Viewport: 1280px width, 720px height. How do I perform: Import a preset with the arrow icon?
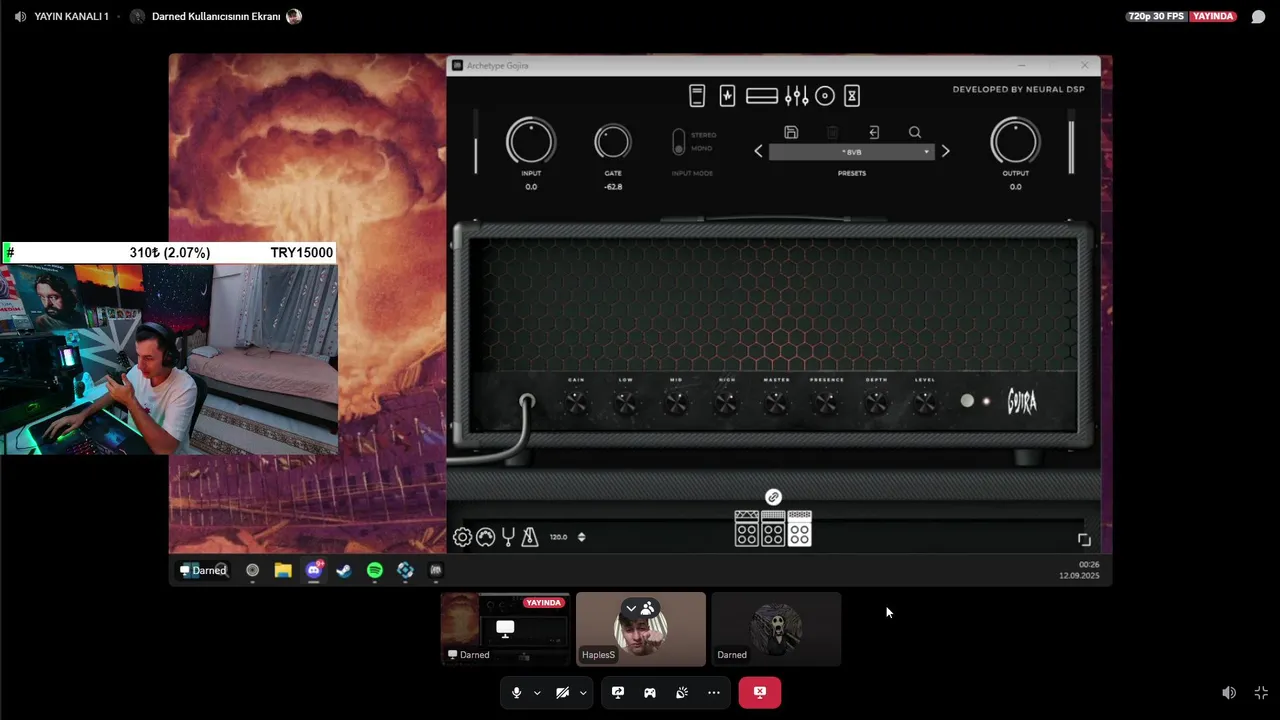coord(873,132)
